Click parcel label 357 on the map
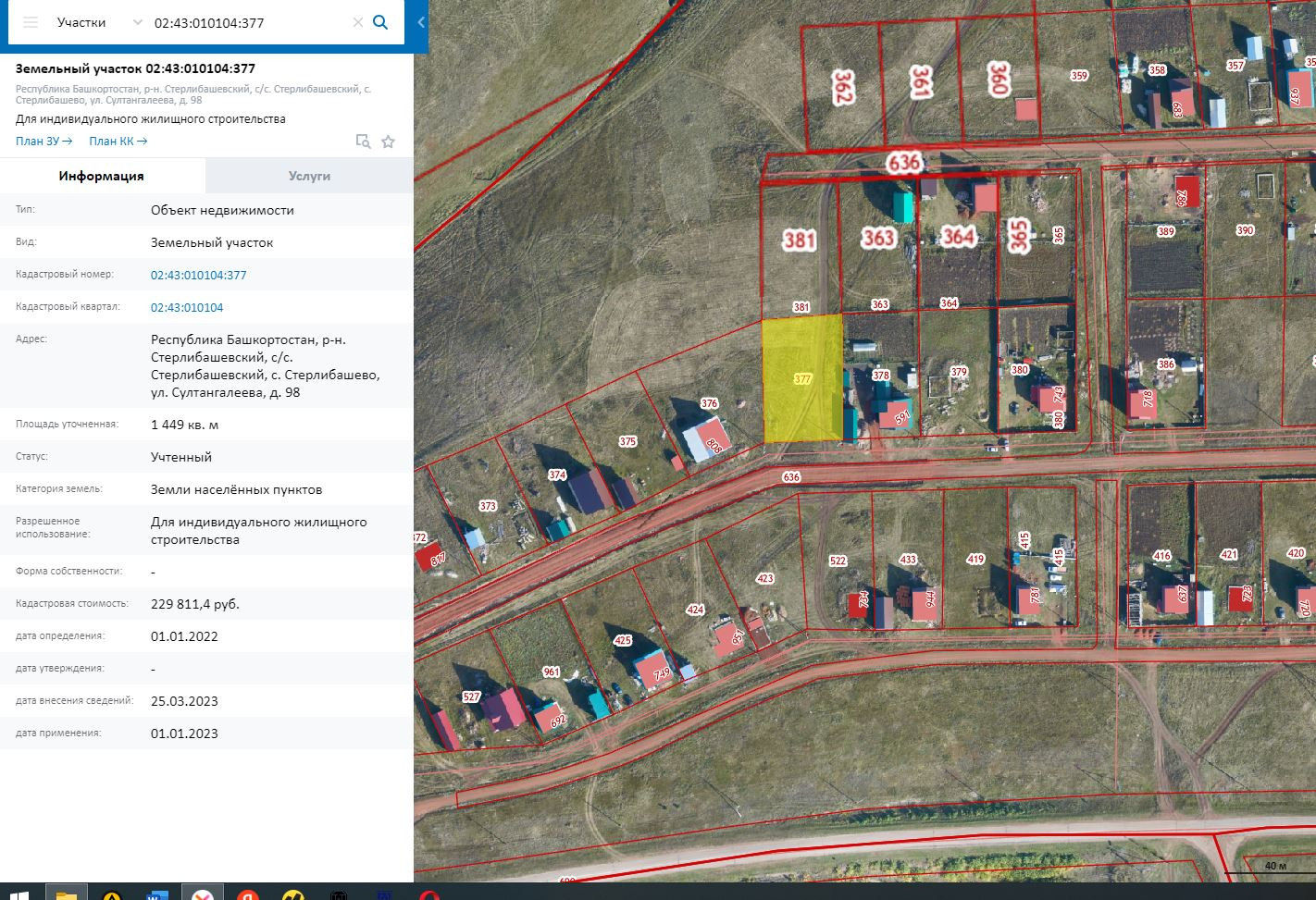Image resolution: width=1316 pixels, height=900 pixels. pyautogui.click(x=1235, y=66)
